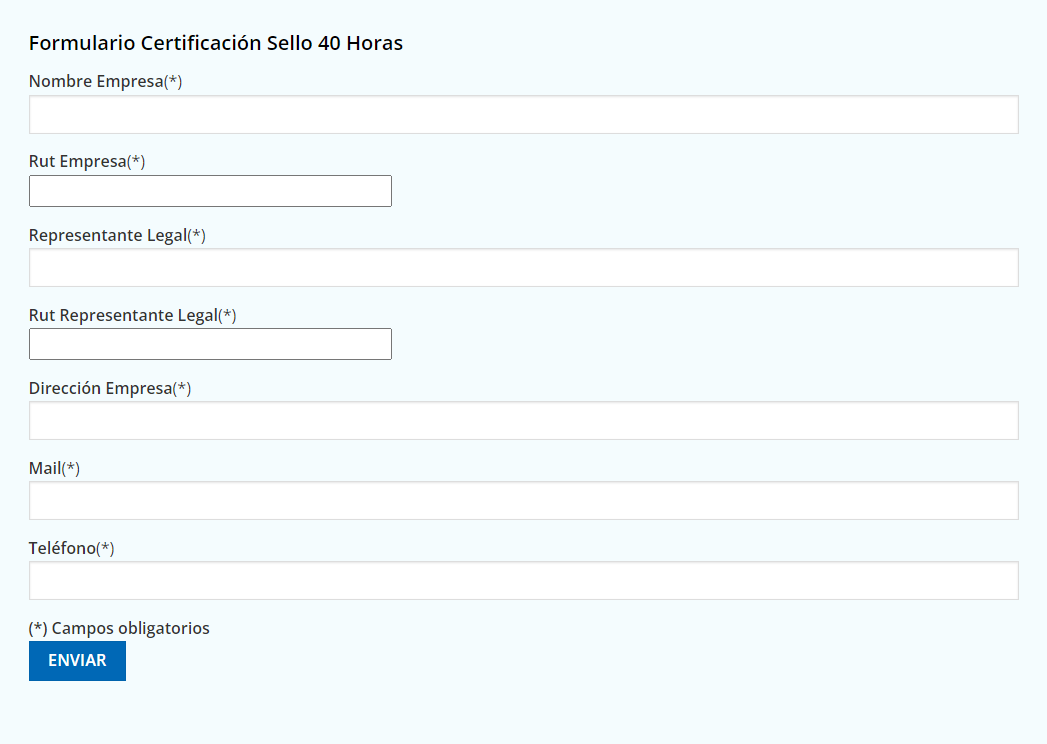This screenshot has width=1047, height=744.
Task: Click the required asterisk beside Teléfono
Action: pyautogui.click(x=106, y=549)
